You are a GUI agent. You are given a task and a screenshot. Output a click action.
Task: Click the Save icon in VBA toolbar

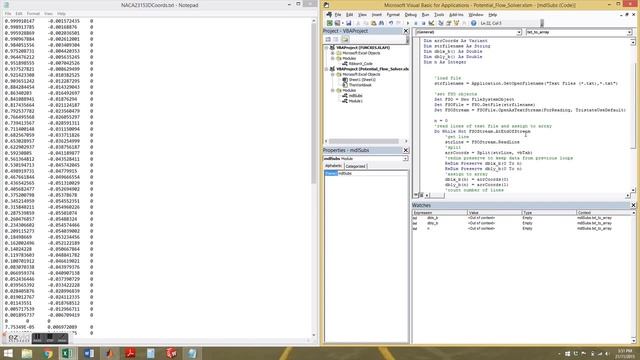[349, 23]
